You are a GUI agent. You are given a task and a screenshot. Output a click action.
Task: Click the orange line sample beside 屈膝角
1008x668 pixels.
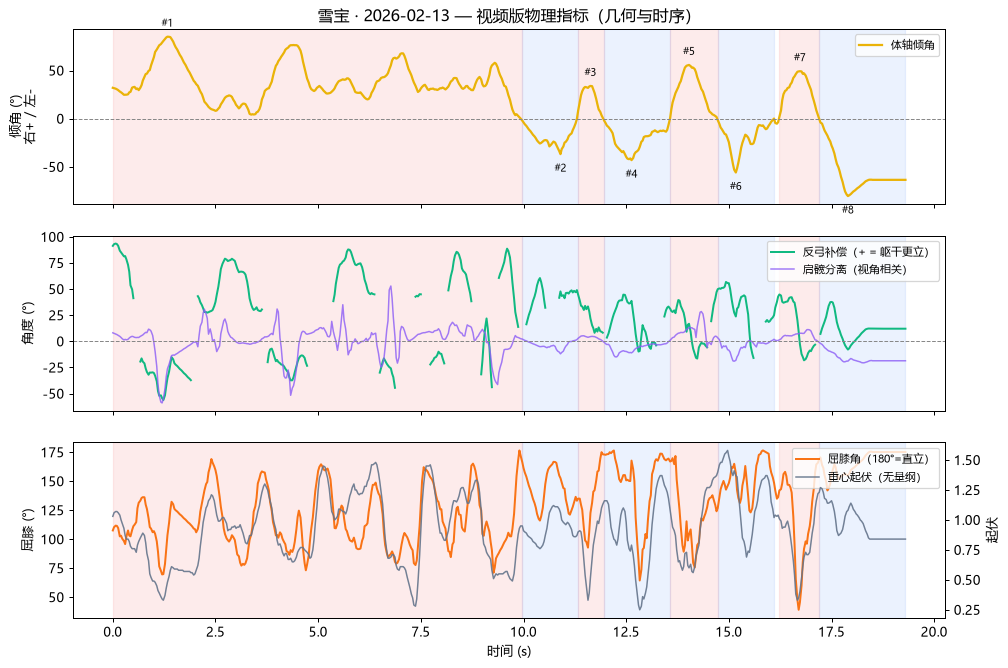coord(807,459)
